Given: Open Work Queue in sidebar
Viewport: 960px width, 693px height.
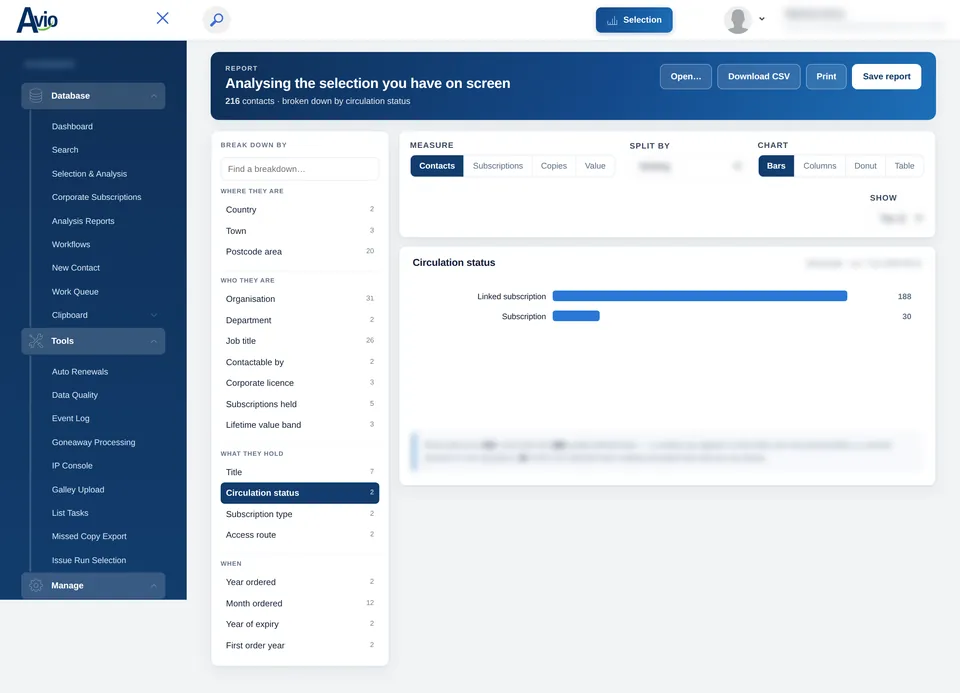Looking at the screenshot, I should [x=75, y=292].
